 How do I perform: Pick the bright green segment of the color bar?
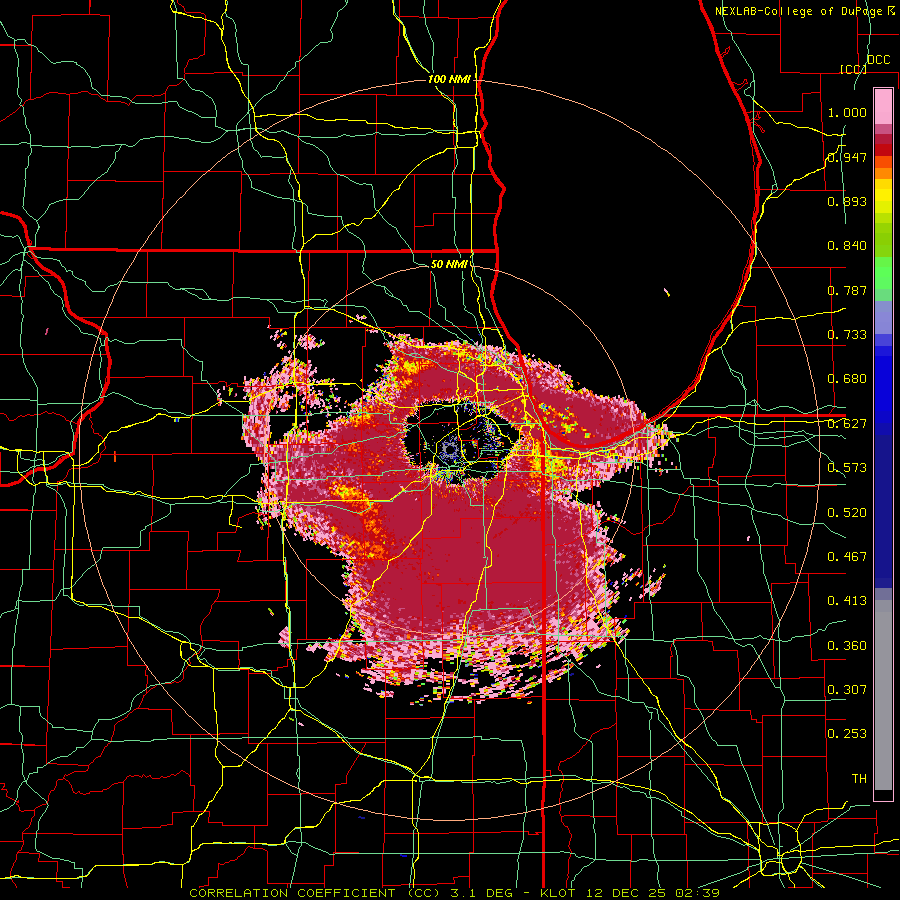coord(883,274)
